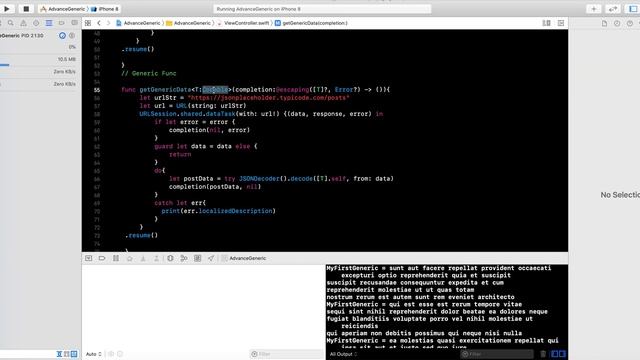Select the CPU 0% gauge row
This screenshot has height=360, width=640.
tap(40, 47)
